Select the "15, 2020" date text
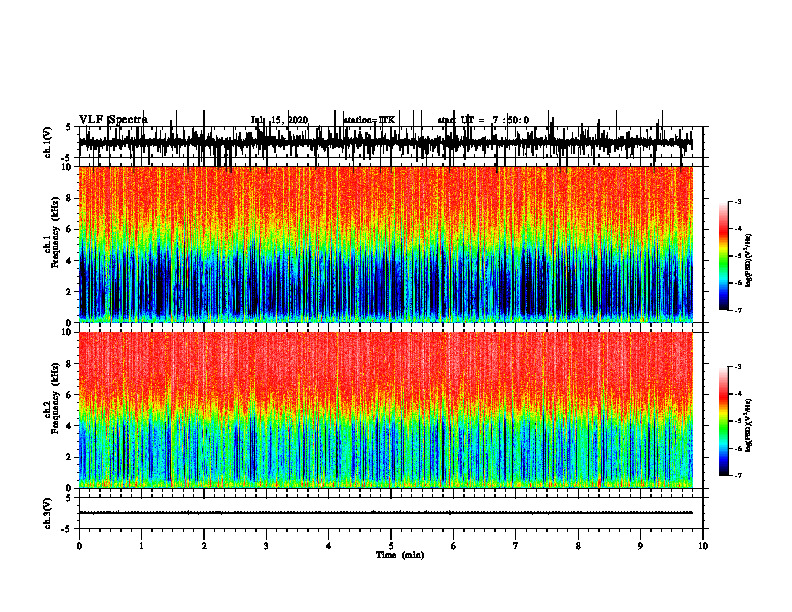Screen dimensions: 792x612 click(289, 120)
